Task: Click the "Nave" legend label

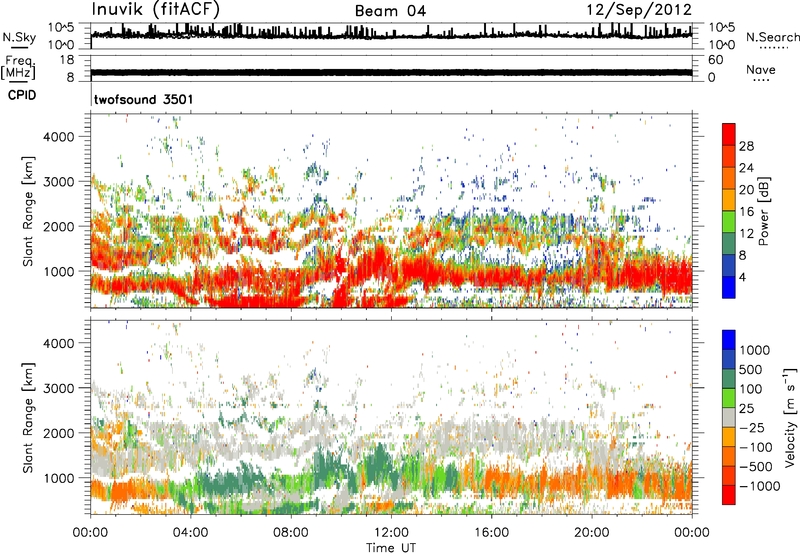Action: click(761, 70)
